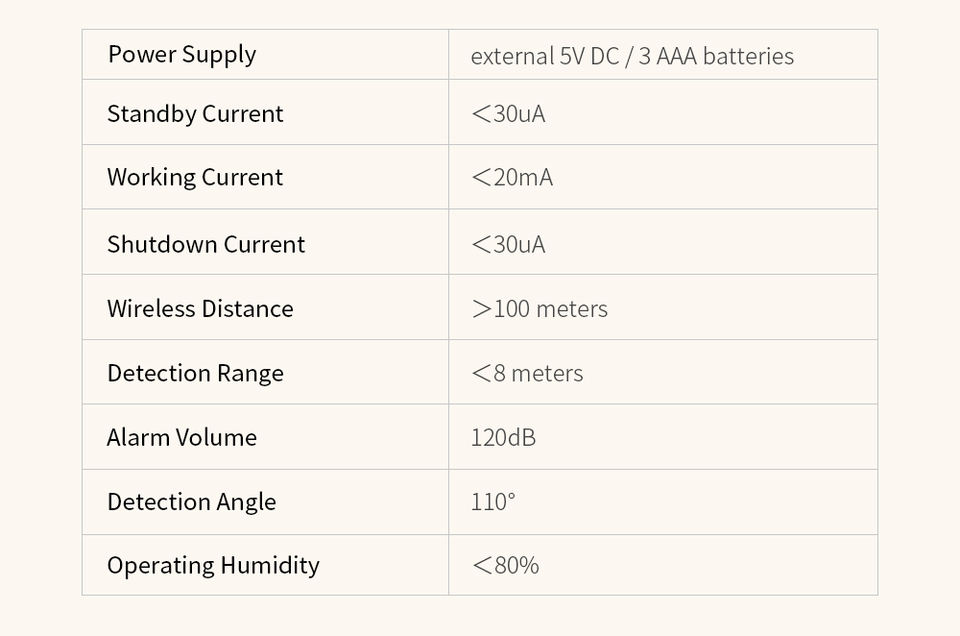Click the Standby Current label
960x636 pixels.
(x=195, y=114)
